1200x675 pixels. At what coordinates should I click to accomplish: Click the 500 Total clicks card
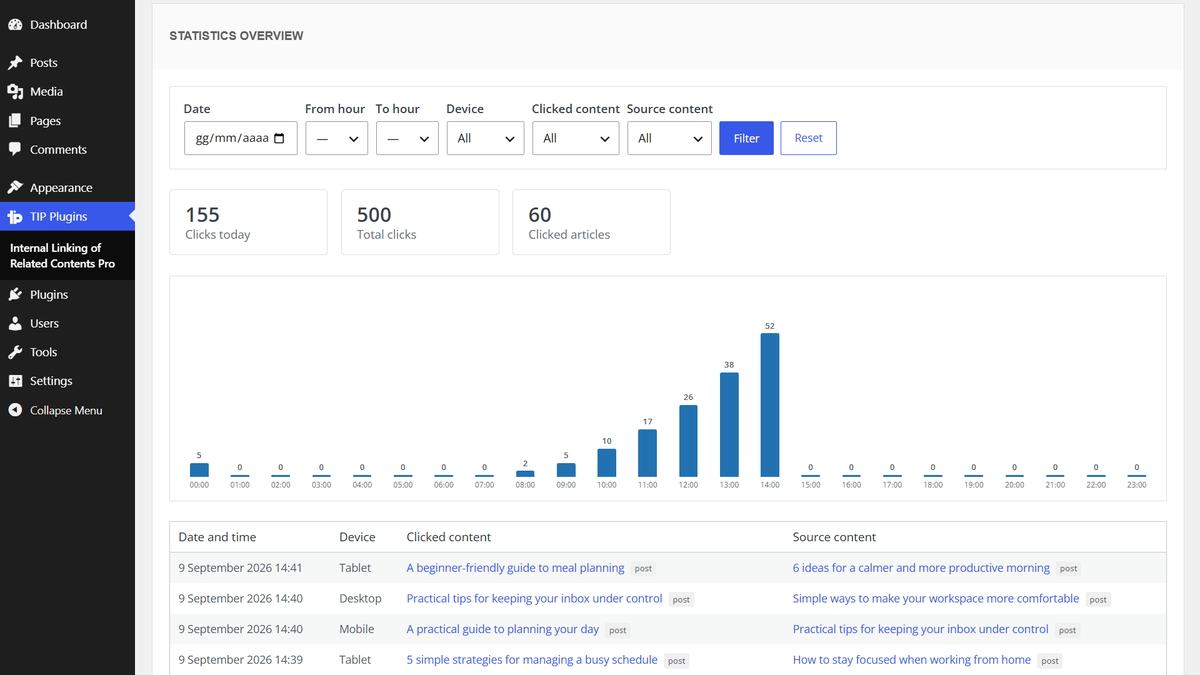pos(420,222)
